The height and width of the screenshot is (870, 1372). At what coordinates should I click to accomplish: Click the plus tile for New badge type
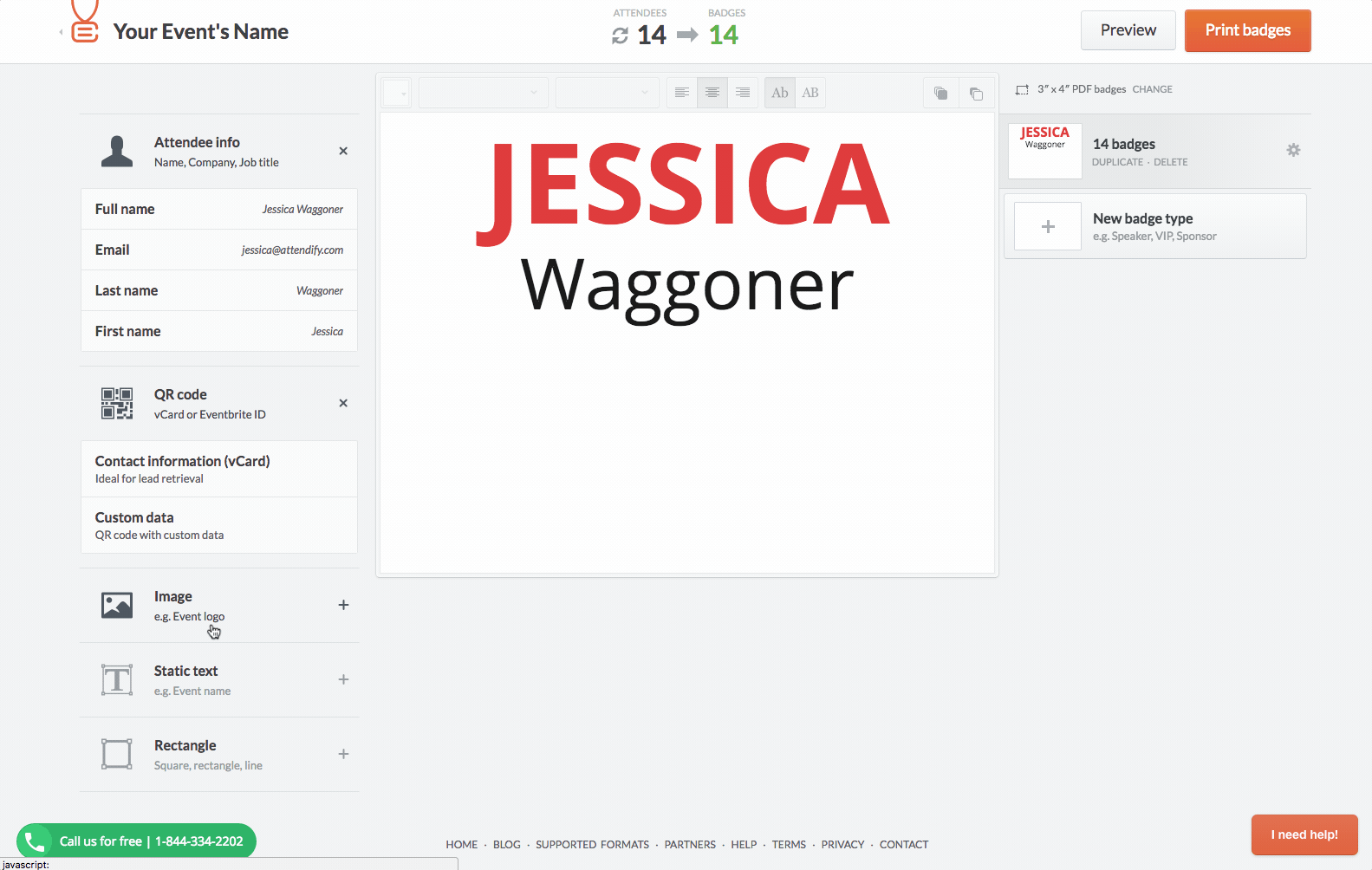(x=1048, y=226)
